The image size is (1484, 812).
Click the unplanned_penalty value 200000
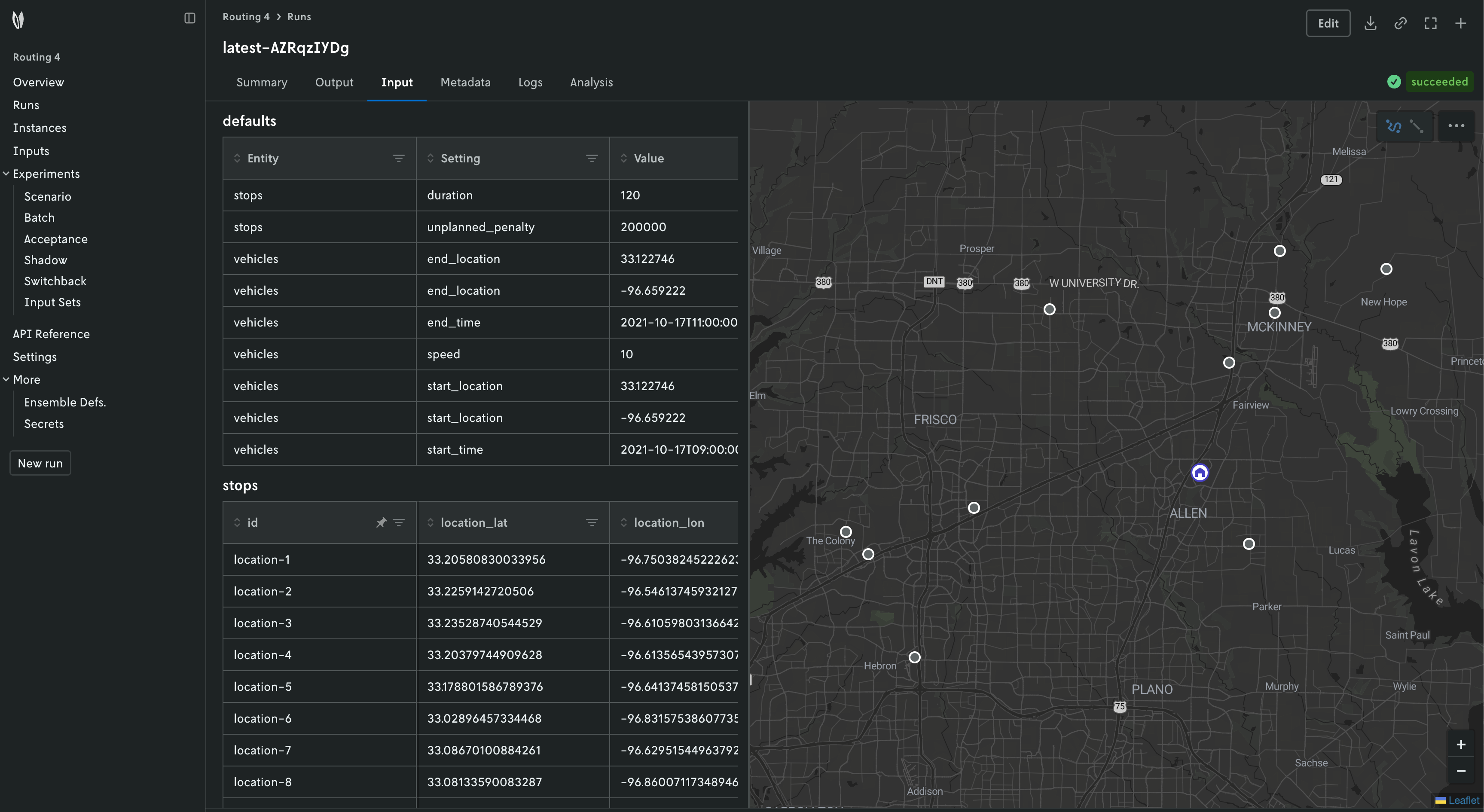point(643,227)
